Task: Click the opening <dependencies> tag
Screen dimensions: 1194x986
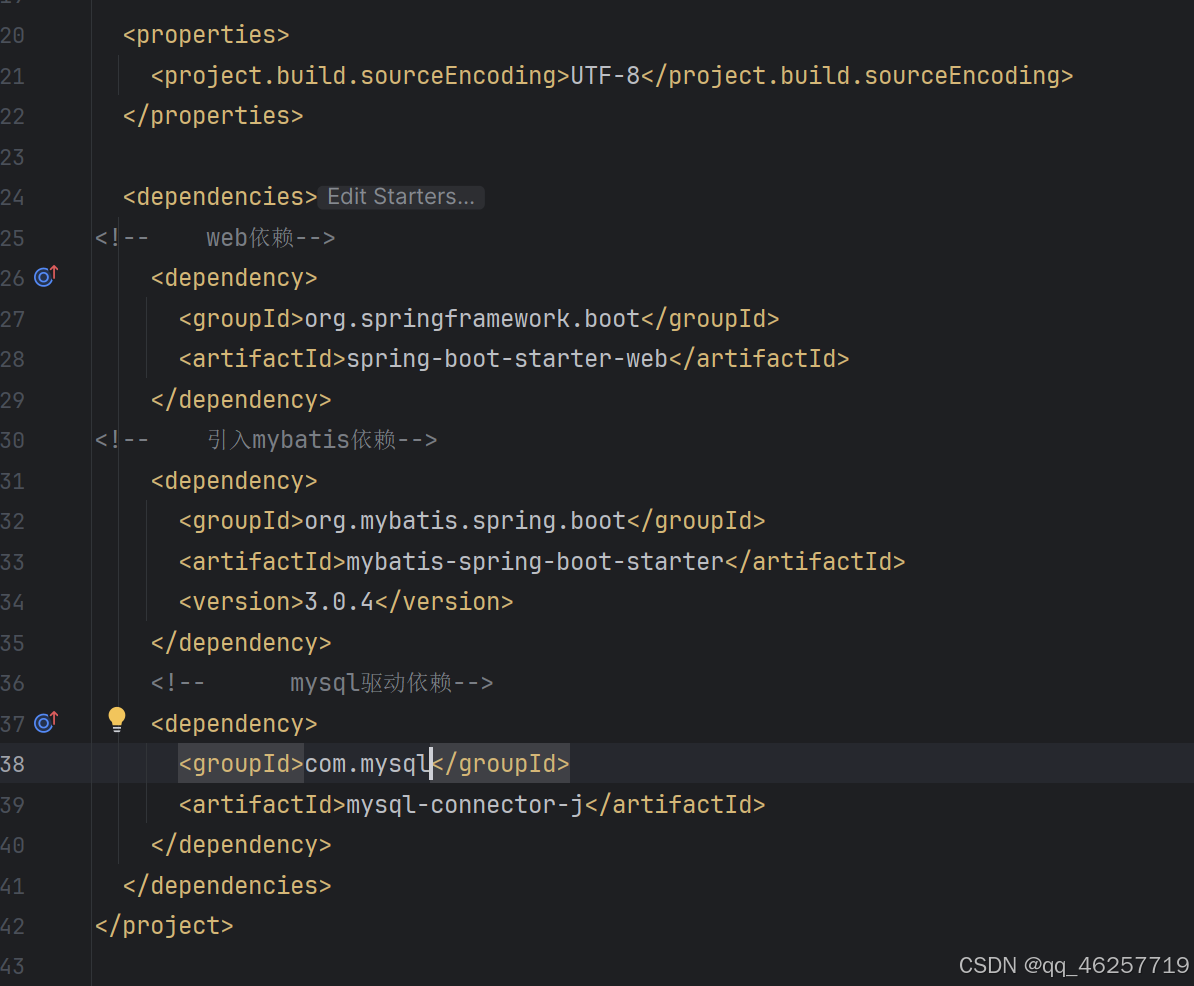Action: coord(218,196)
